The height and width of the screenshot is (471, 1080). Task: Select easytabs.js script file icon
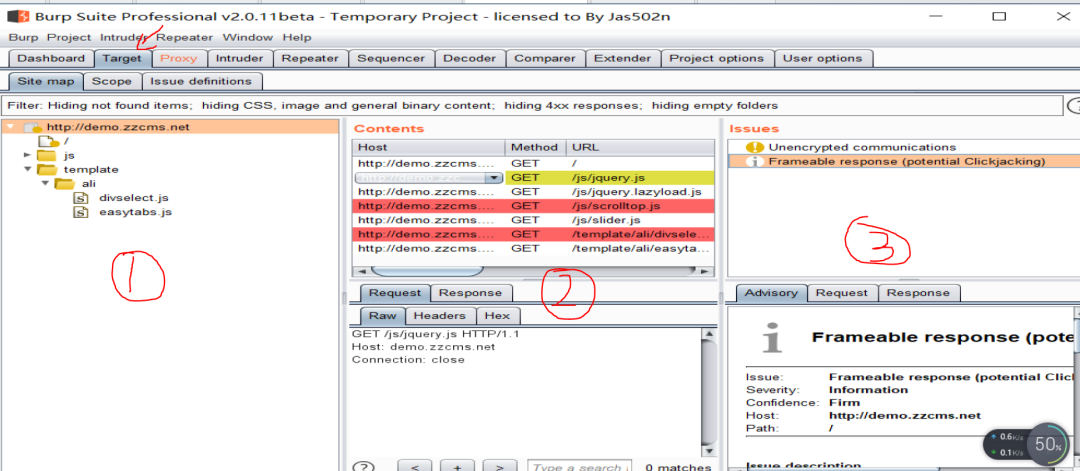(81, 212)
